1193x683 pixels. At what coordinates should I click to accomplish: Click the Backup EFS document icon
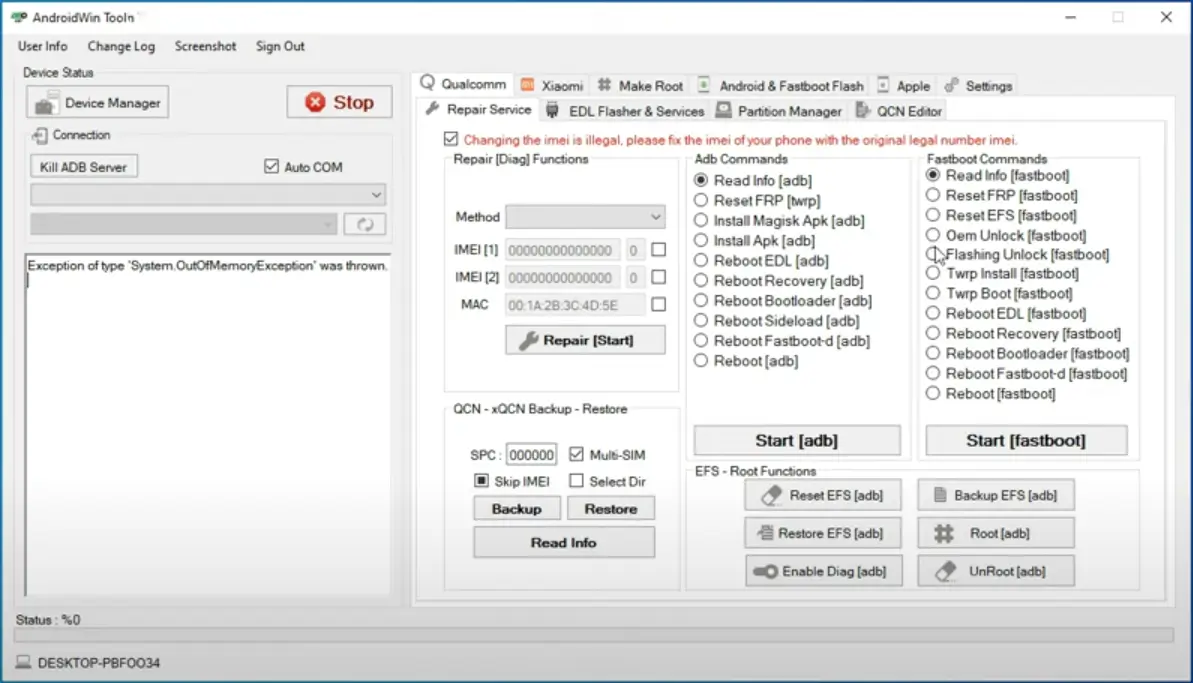(940, 495)
